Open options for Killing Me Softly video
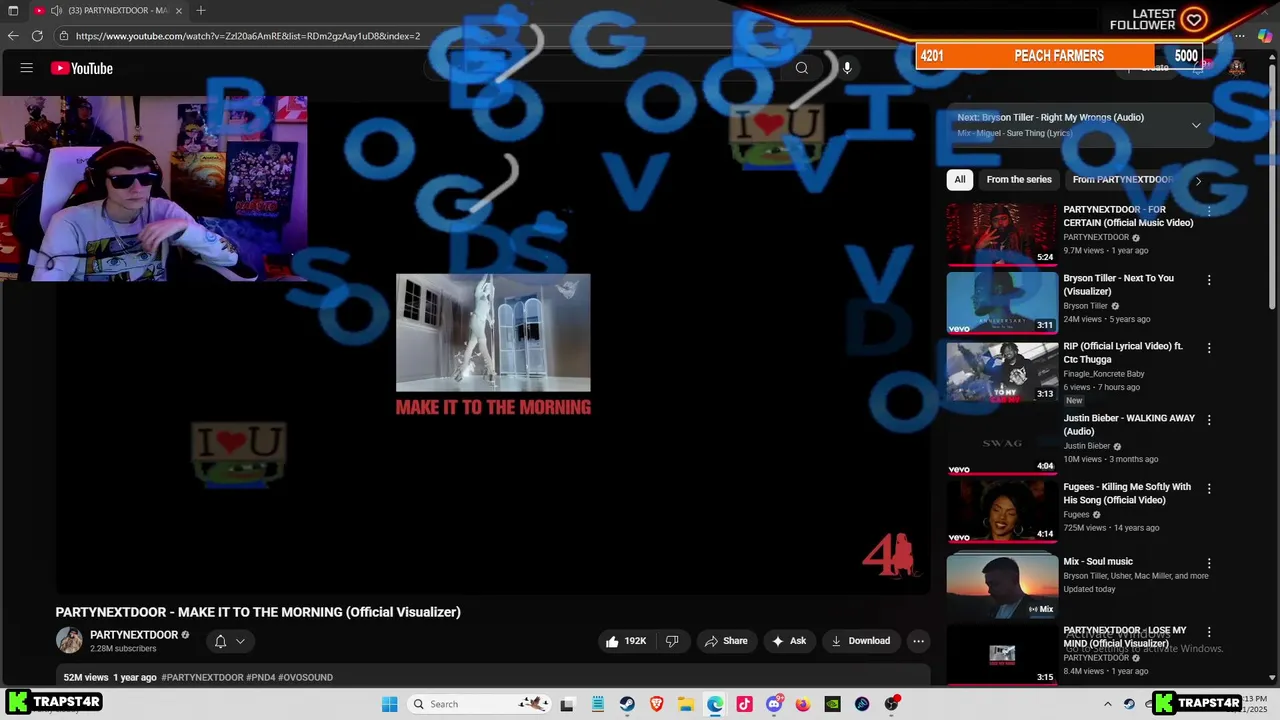Screen dimensions: 1280x720 pos(1209,489)
